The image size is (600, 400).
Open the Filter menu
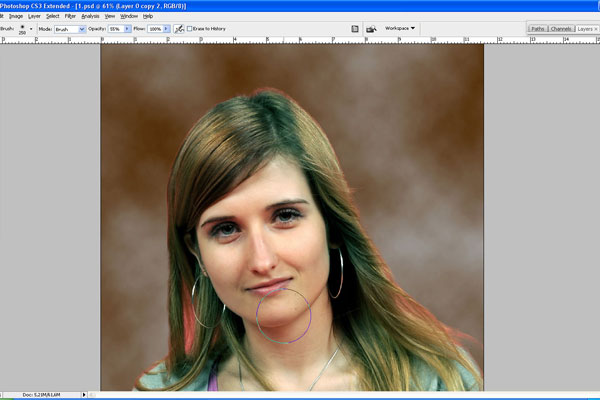[71, 16]
